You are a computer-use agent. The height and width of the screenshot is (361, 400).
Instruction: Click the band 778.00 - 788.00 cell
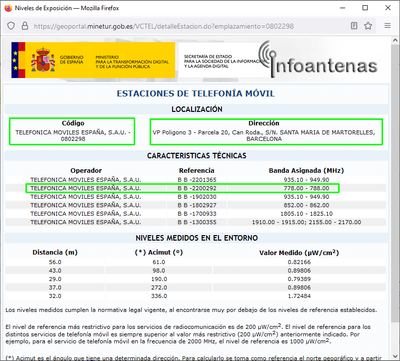pos(306,188)
